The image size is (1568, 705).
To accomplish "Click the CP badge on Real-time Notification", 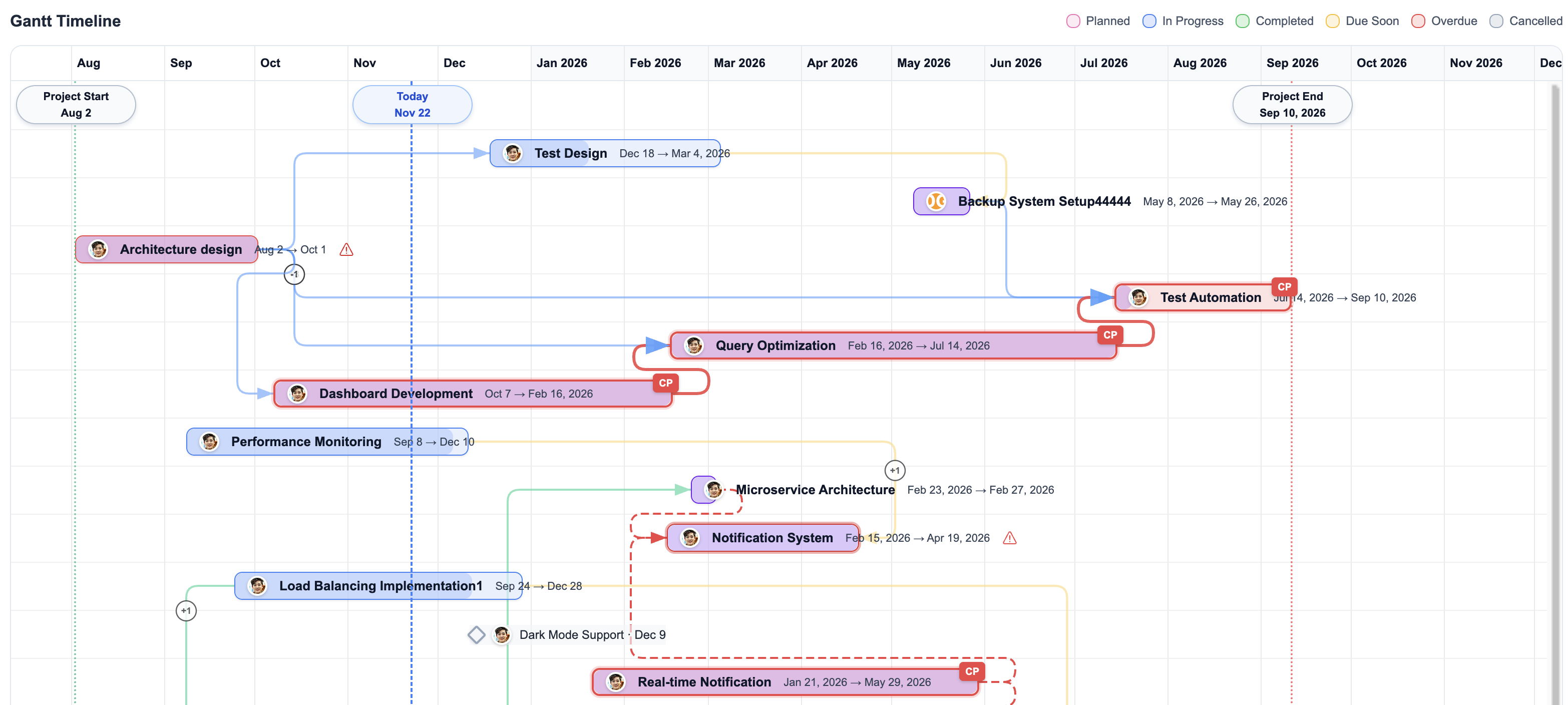I will pyautogui.click(x=971, y=671).
